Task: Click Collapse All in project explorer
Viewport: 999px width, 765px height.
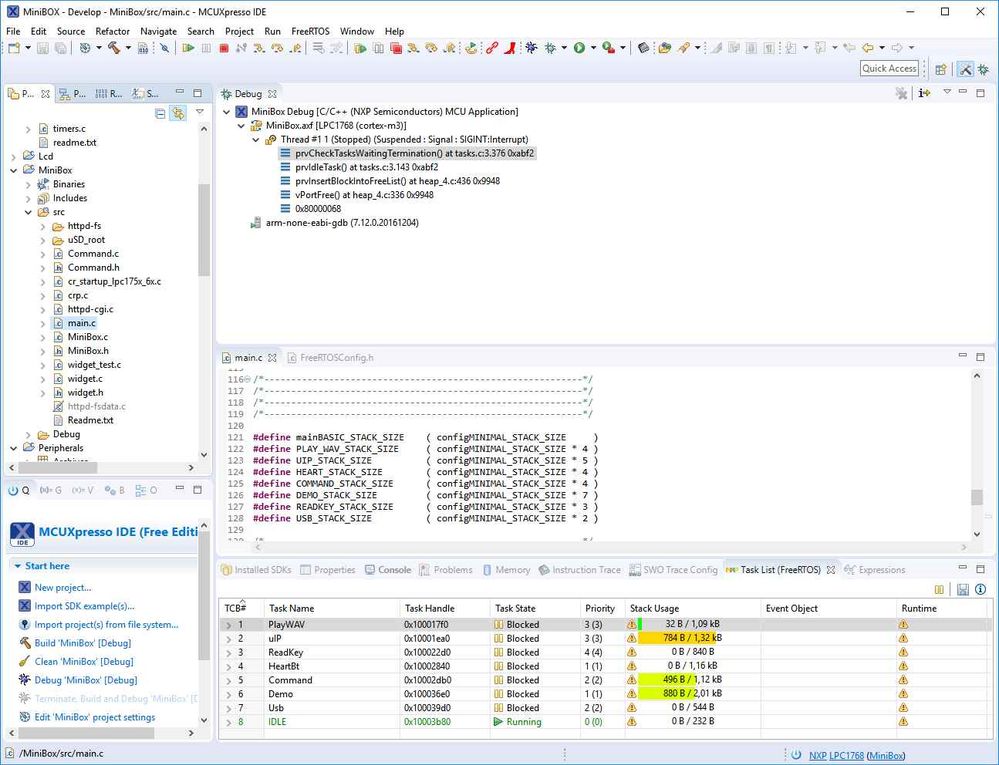Action: tap(160, 113)
